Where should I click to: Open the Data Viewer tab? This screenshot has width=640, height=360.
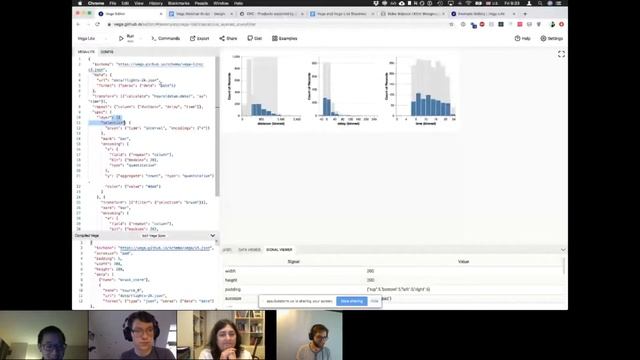pos(249,249)
